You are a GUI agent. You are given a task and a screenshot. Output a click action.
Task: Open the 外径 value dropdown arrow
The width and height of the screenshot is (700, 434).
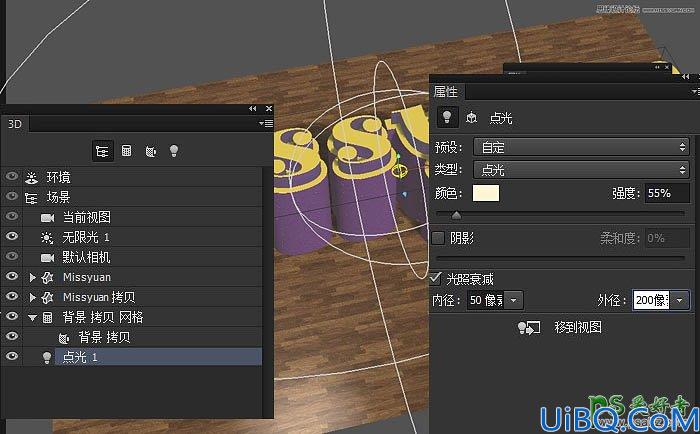click(x=679, y=300)
